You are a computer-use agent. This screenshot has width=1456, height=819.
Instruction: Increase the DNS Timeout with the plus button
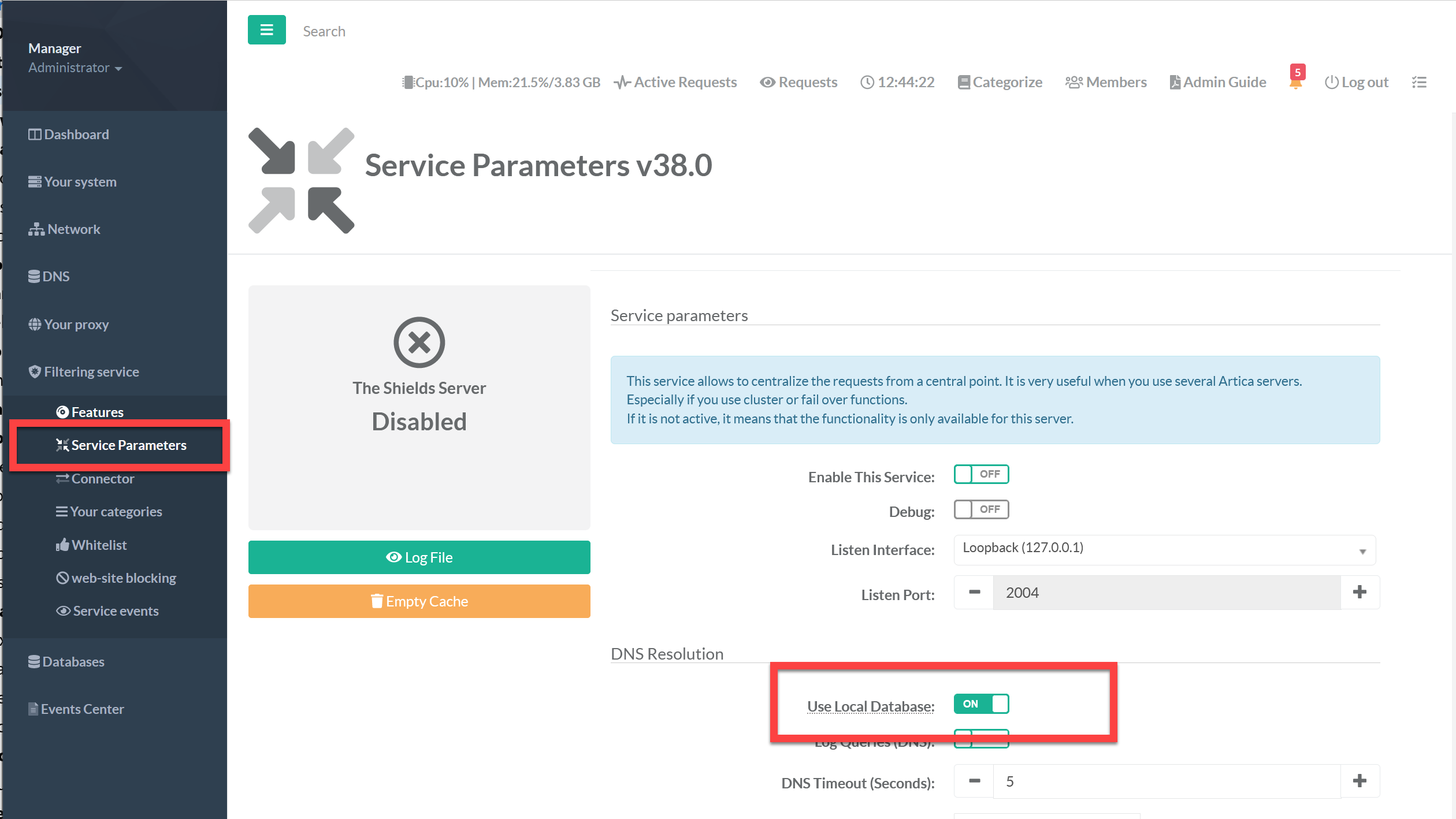tap(1360, 781)
